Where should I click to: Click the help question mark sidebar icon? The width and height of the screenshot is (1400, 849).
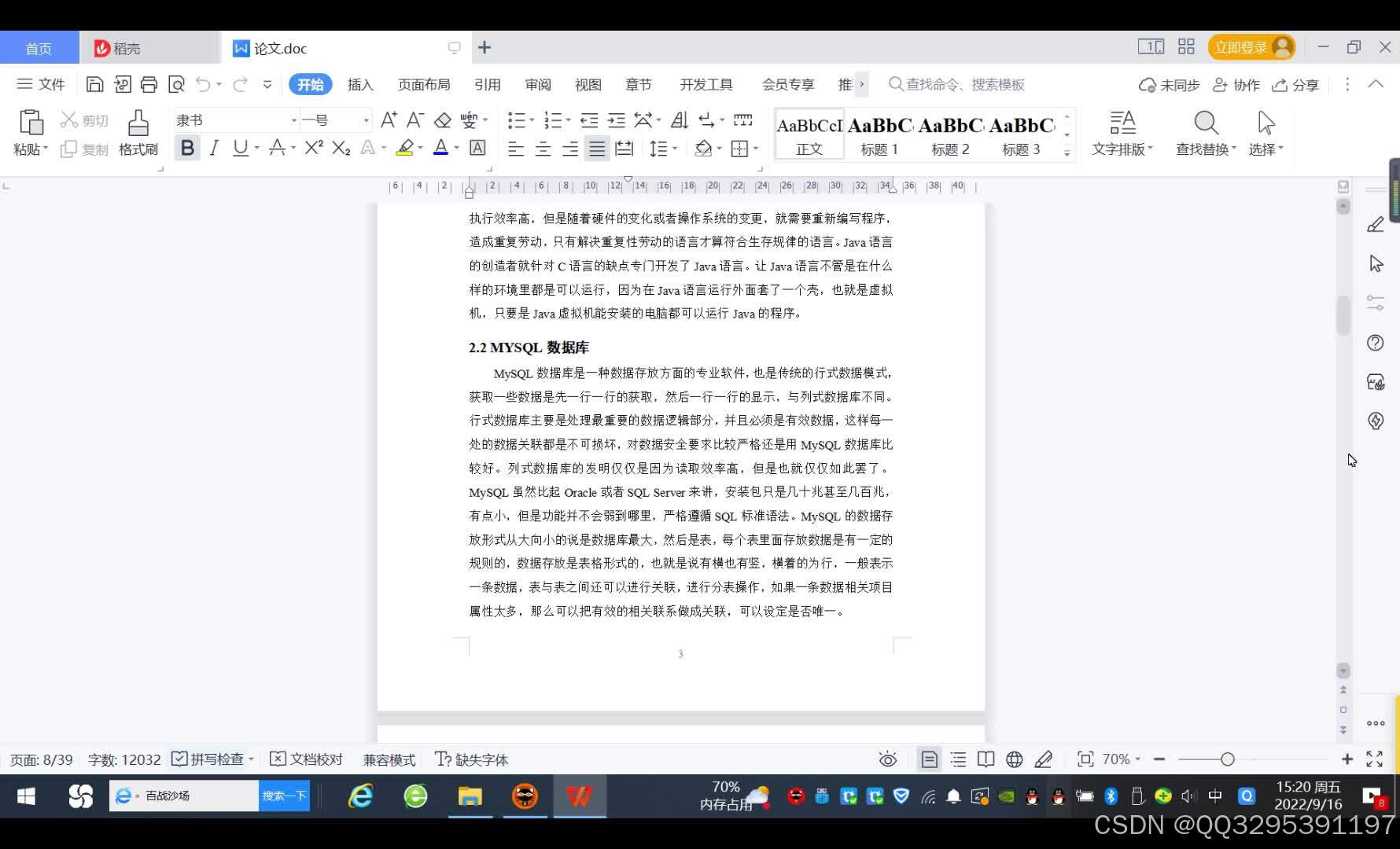(x=1376, y=343)
